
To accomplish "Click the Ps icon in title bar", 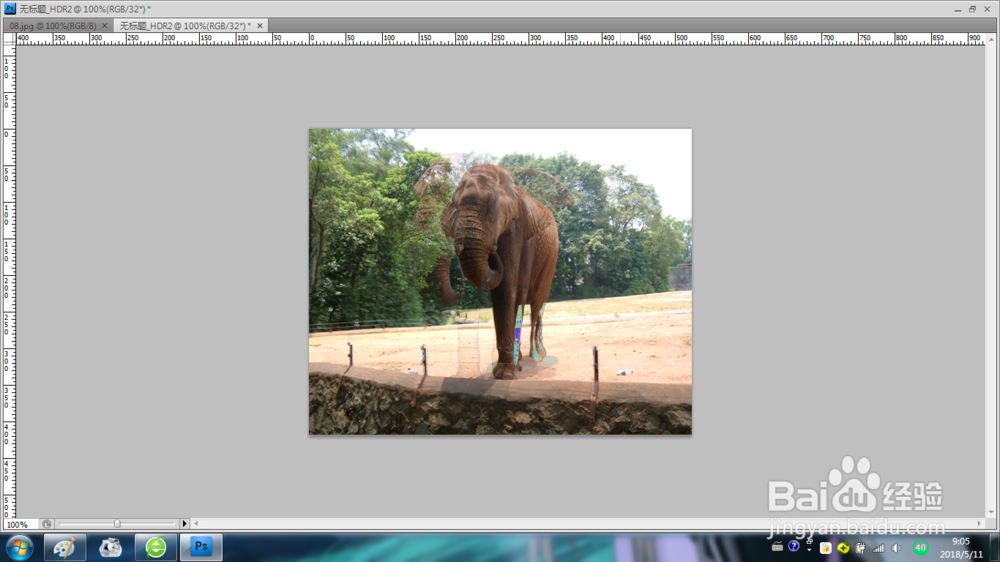I will [10, 9].
